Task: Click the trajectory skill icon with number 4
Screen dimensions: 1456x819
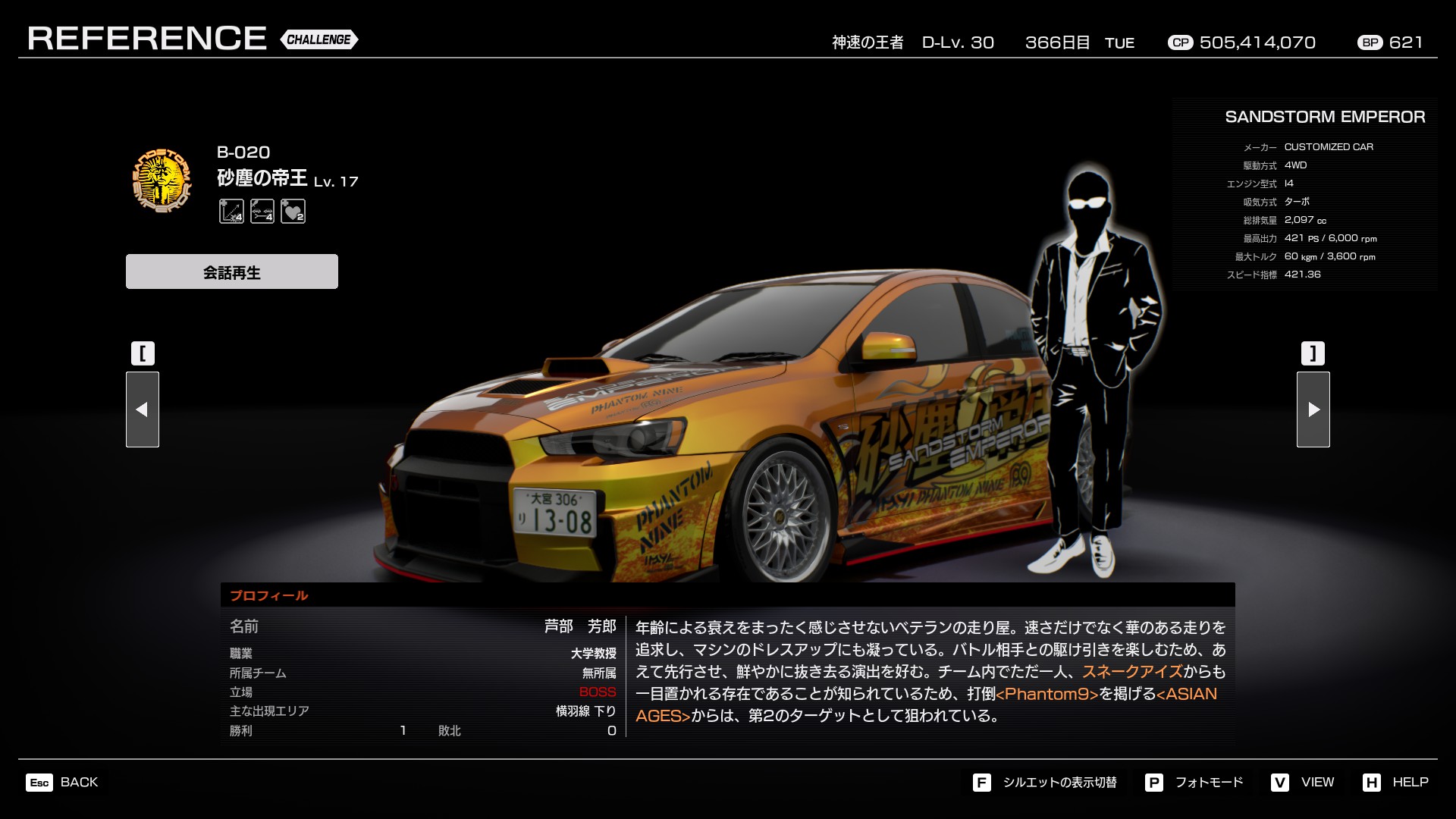Action: pos(231,212)
